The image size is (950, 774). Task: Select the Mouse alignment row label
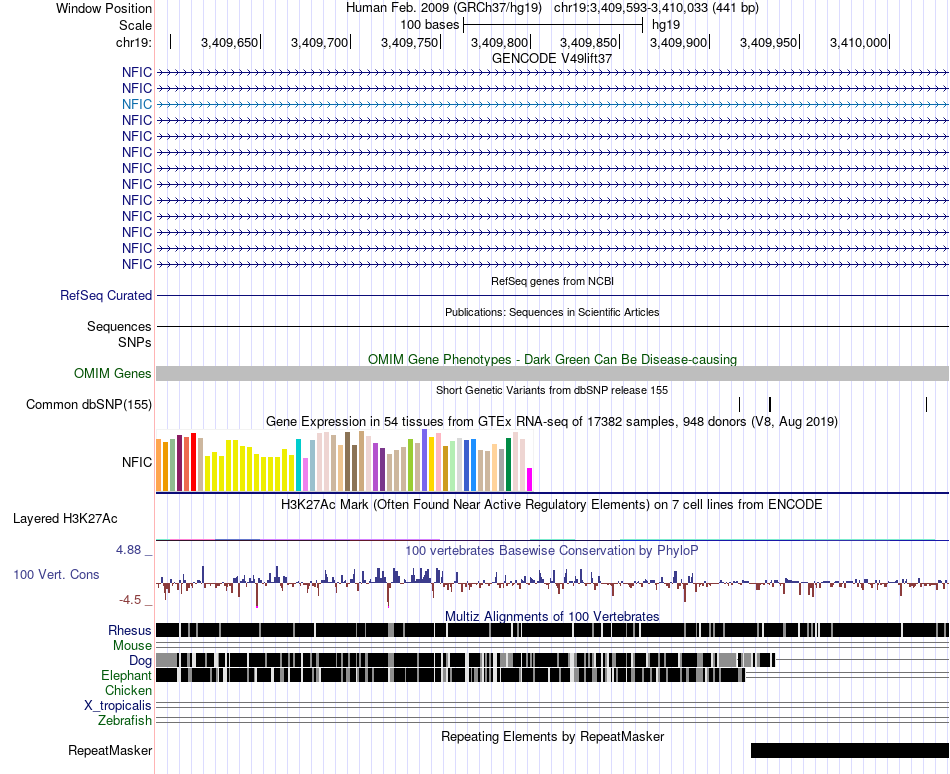click(x=132, y=646)
